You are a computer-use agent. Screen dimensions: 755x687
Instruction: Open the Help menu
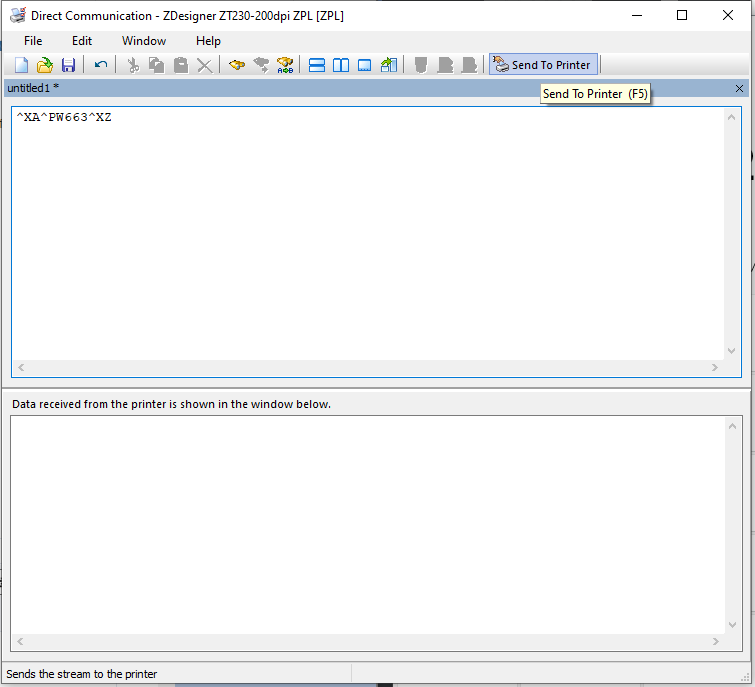click(x=208, y=41)
